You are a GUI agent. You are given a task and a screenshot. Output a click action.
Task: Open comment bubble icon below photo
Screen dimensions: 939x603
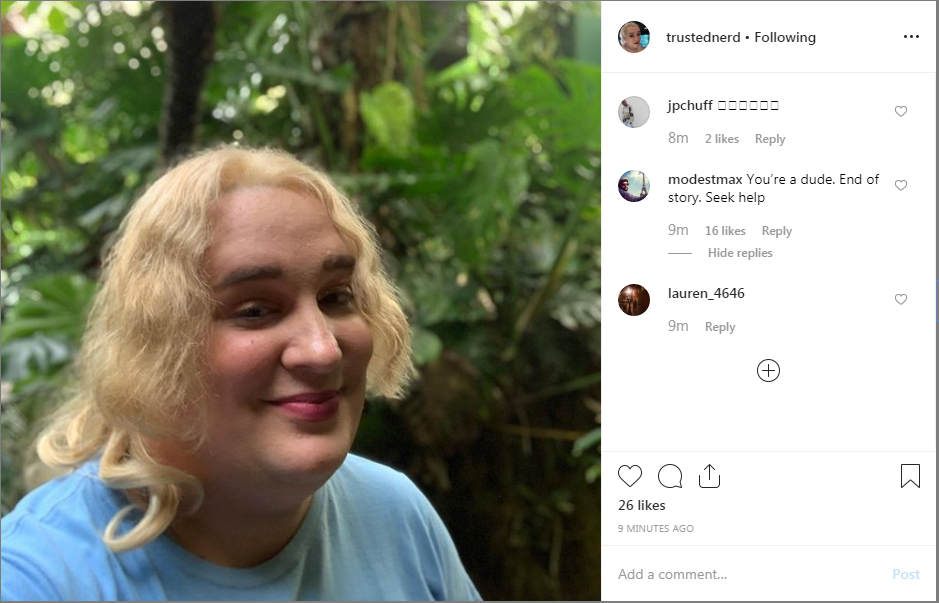click(x=670, y=476)
